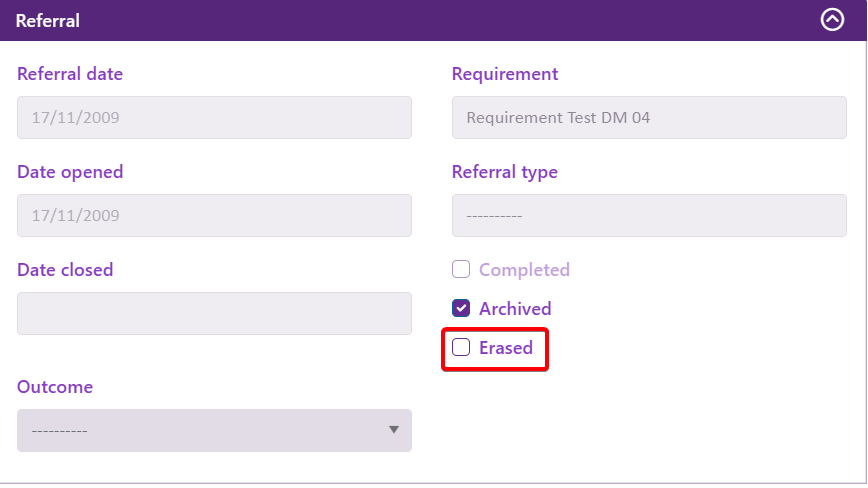Click the Date opened label
Image resolution: width=868 pixels, height=488 pixels.
(70, 172)
